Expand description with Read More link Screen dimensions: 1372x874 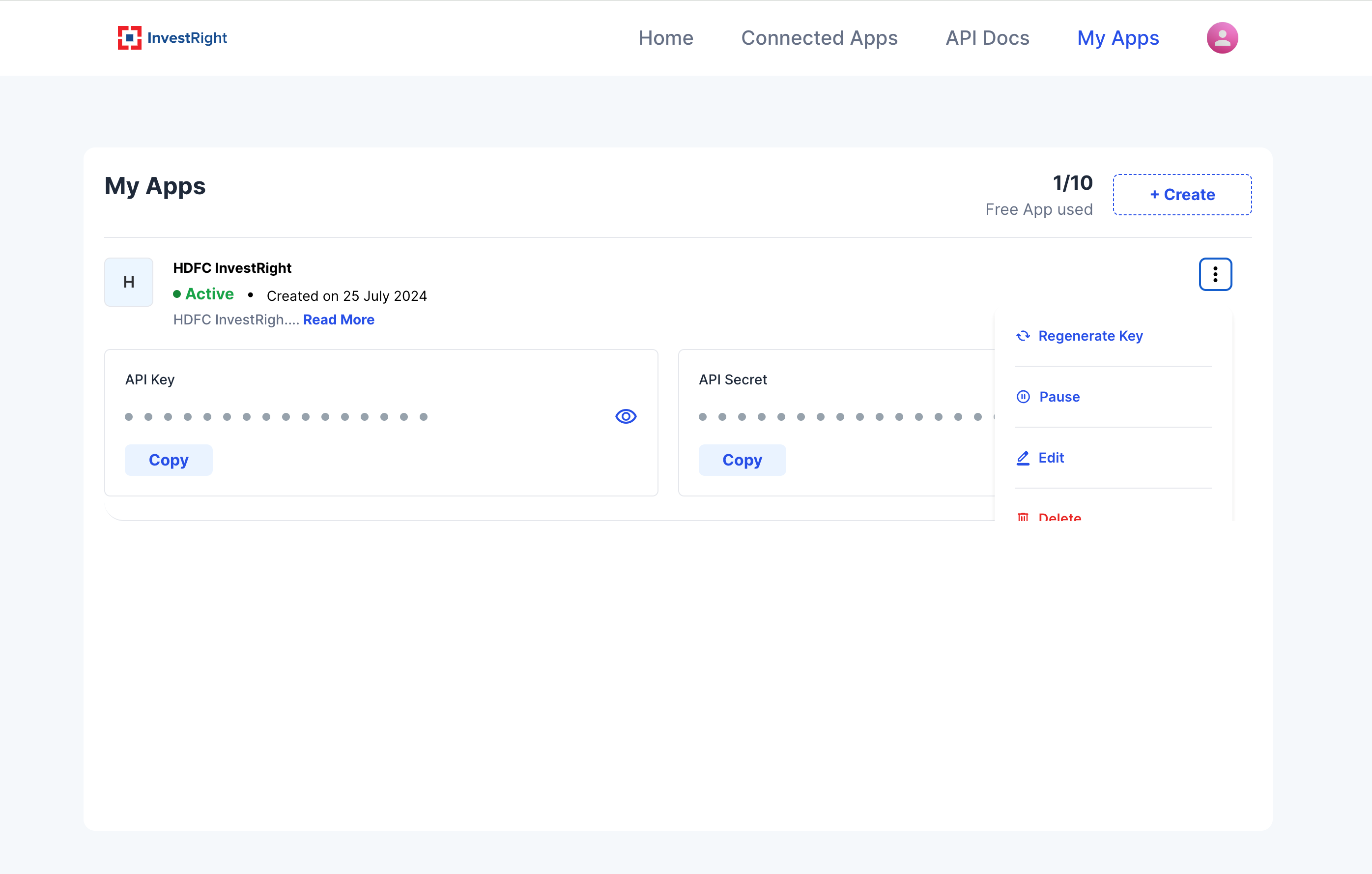click(339, 320)
